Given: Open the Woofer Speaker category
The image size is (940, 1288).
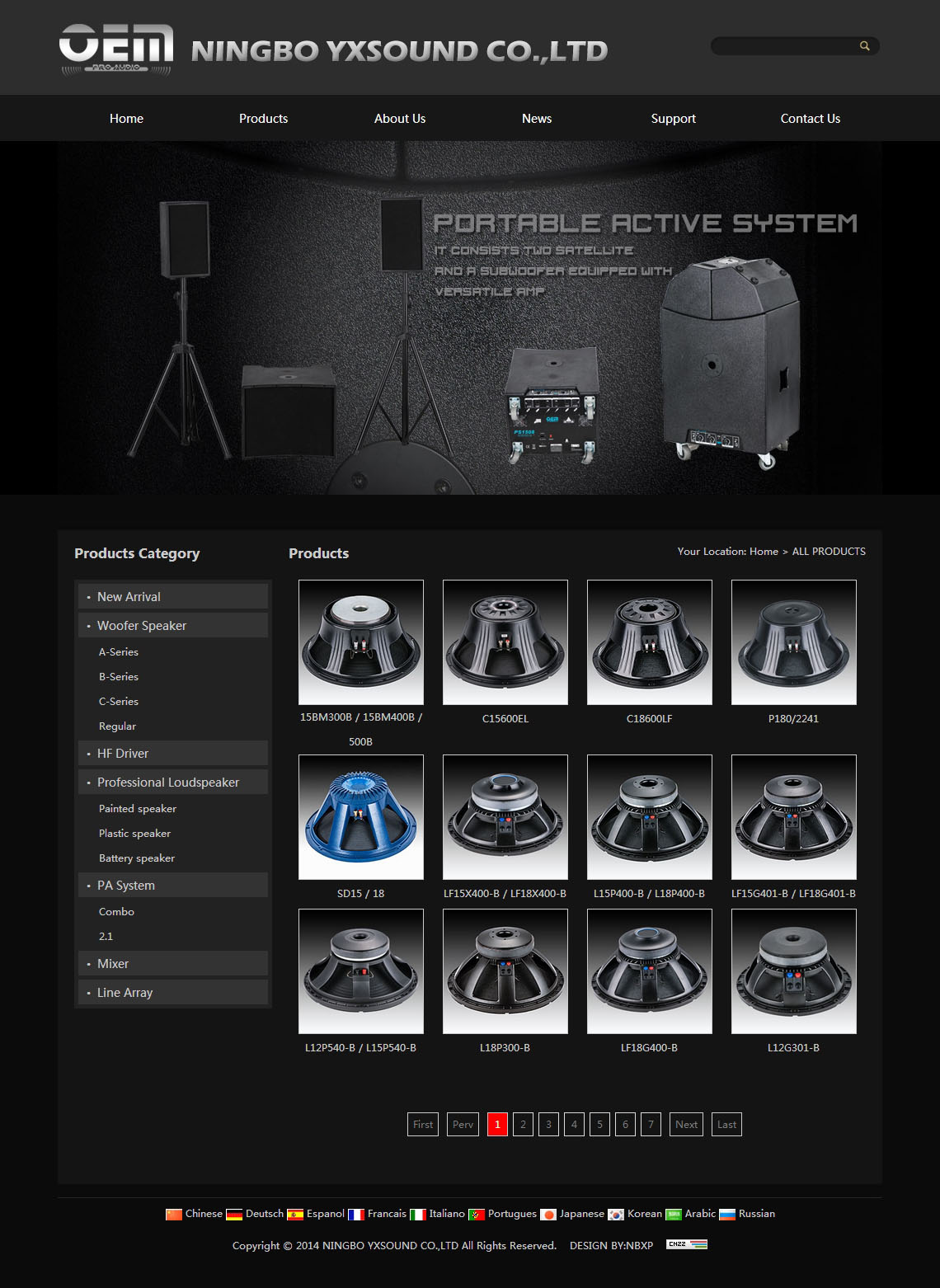Looking at the screenshot, I should coord(173,625).
